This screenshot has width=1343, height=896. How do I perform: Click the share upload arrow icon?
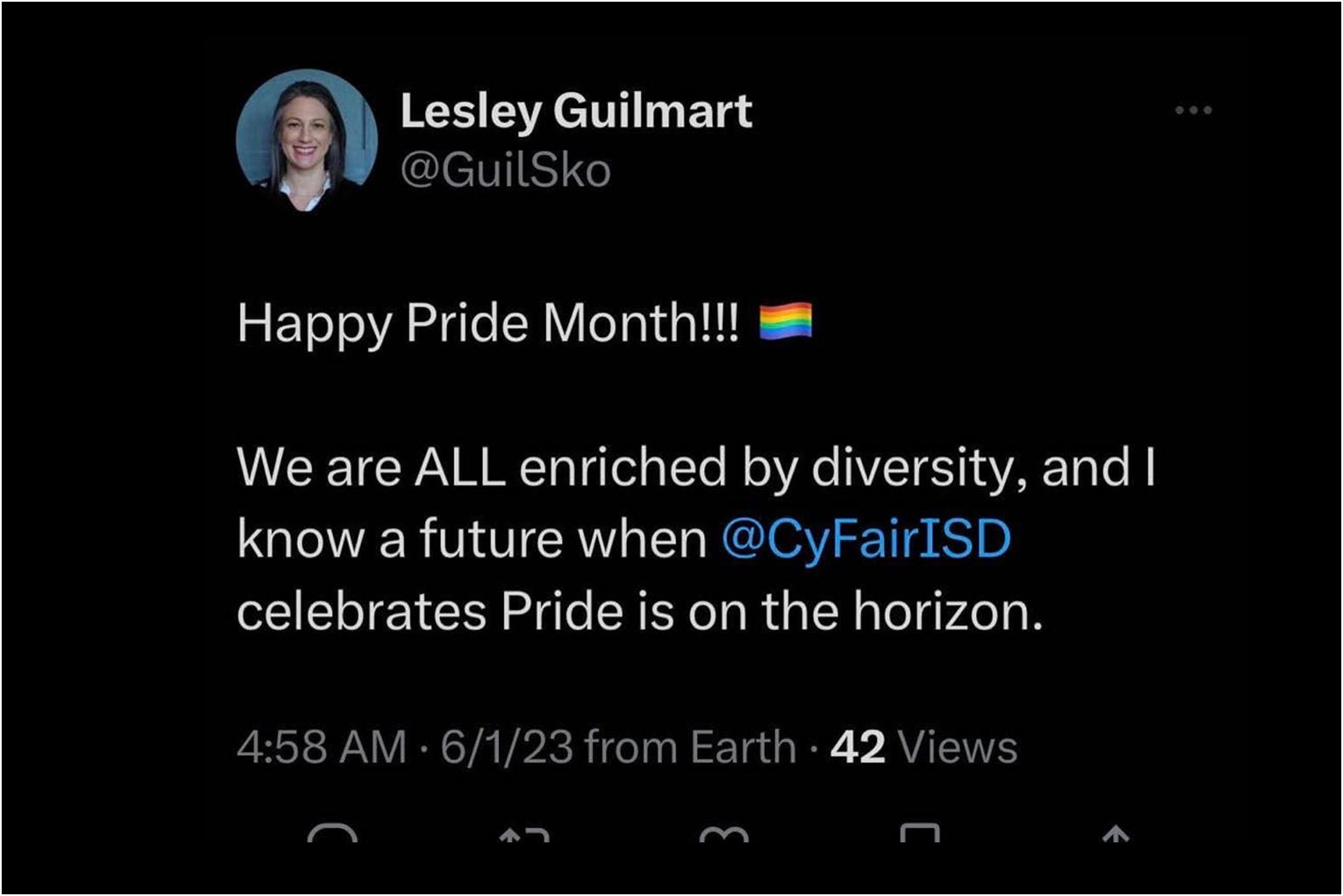click(x=1116, y=835)
